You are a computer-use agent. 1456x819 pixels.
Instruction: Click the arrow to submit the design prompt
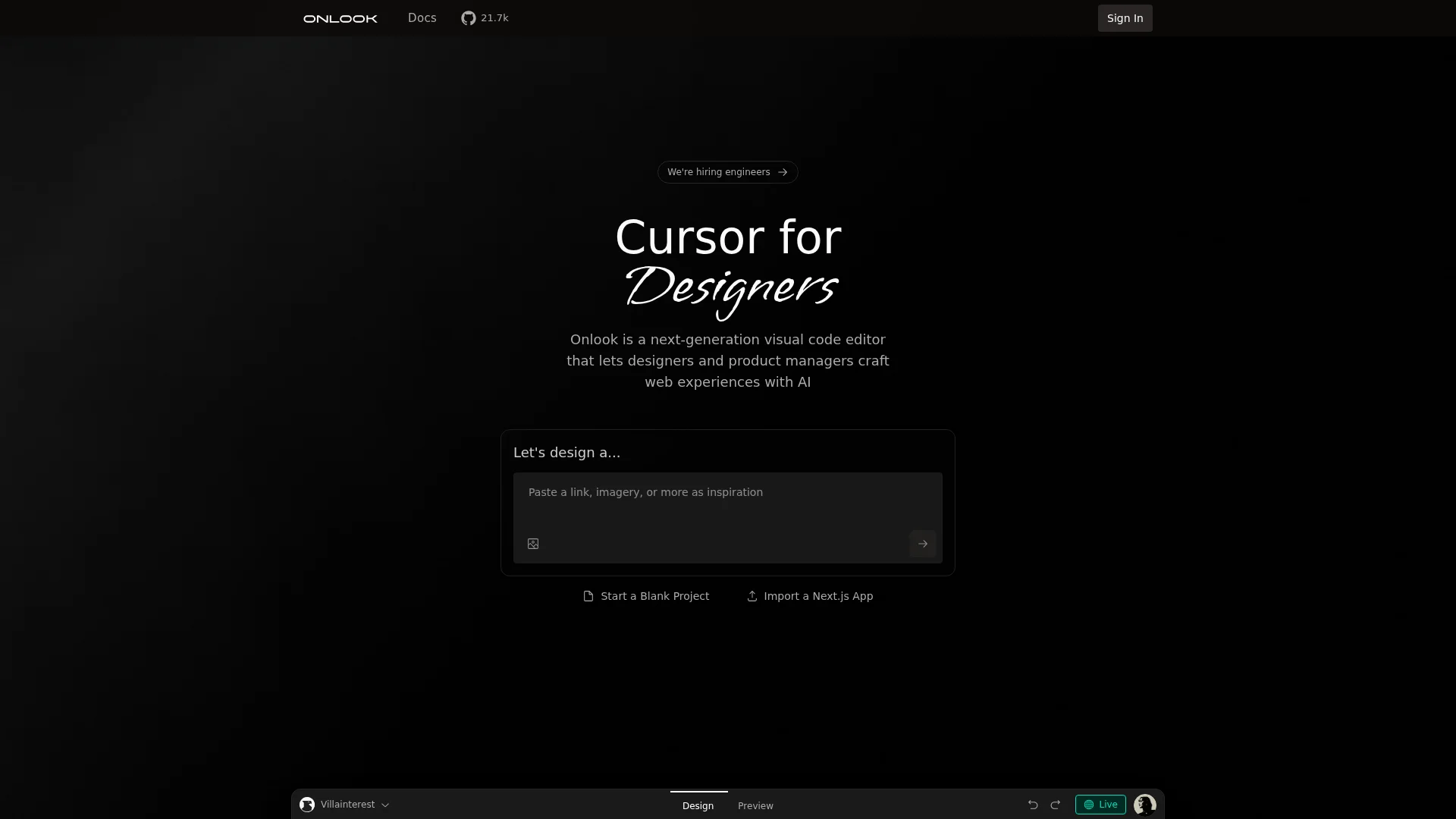(x=923, y=544)
